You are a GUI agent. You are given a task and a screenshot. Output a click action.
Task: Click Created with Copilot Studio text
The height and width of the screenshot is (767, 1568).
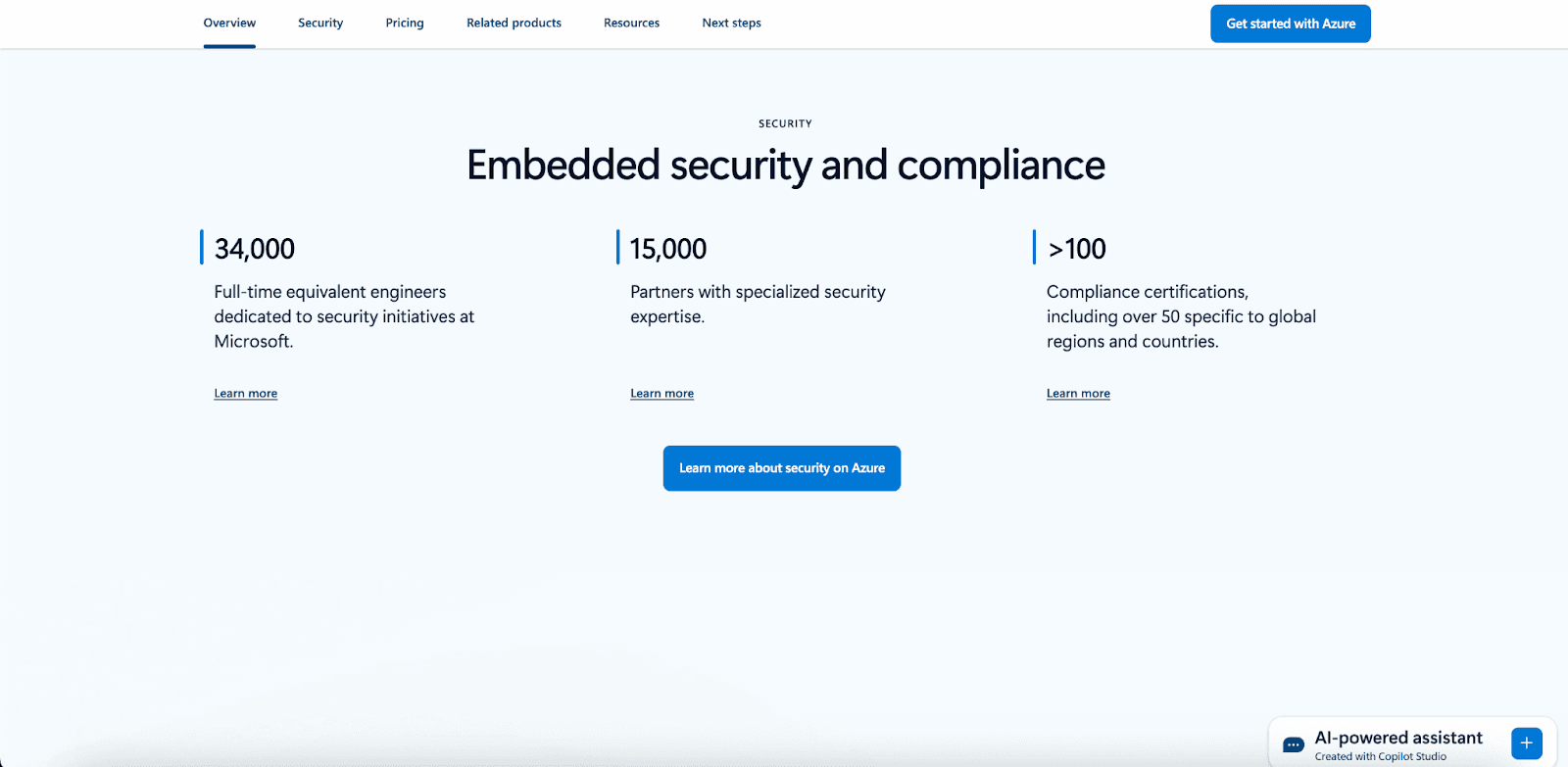pos(1380,756)
